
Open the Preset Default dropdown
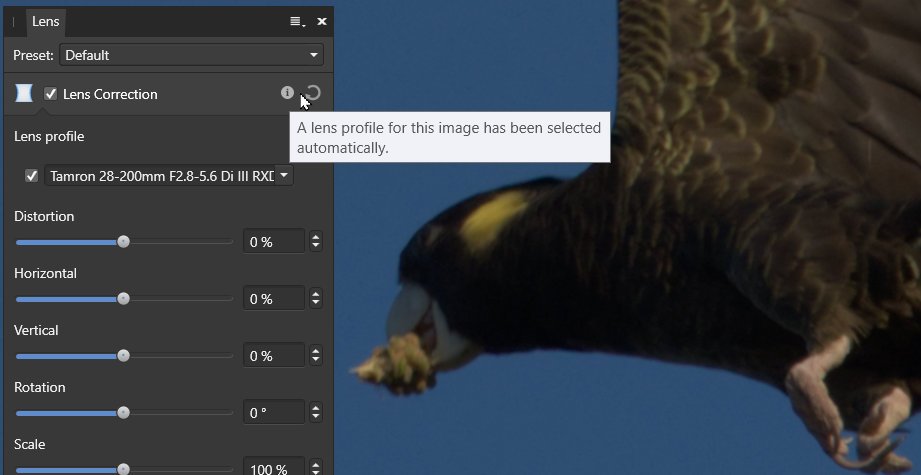pyautogui.click(x=191, y=55)
